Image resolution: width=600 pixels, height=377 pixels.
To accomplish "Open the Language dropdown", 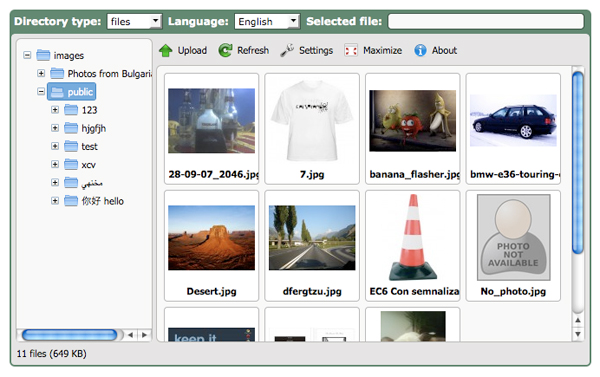I will pyautogui.click(x=267, y=21).
